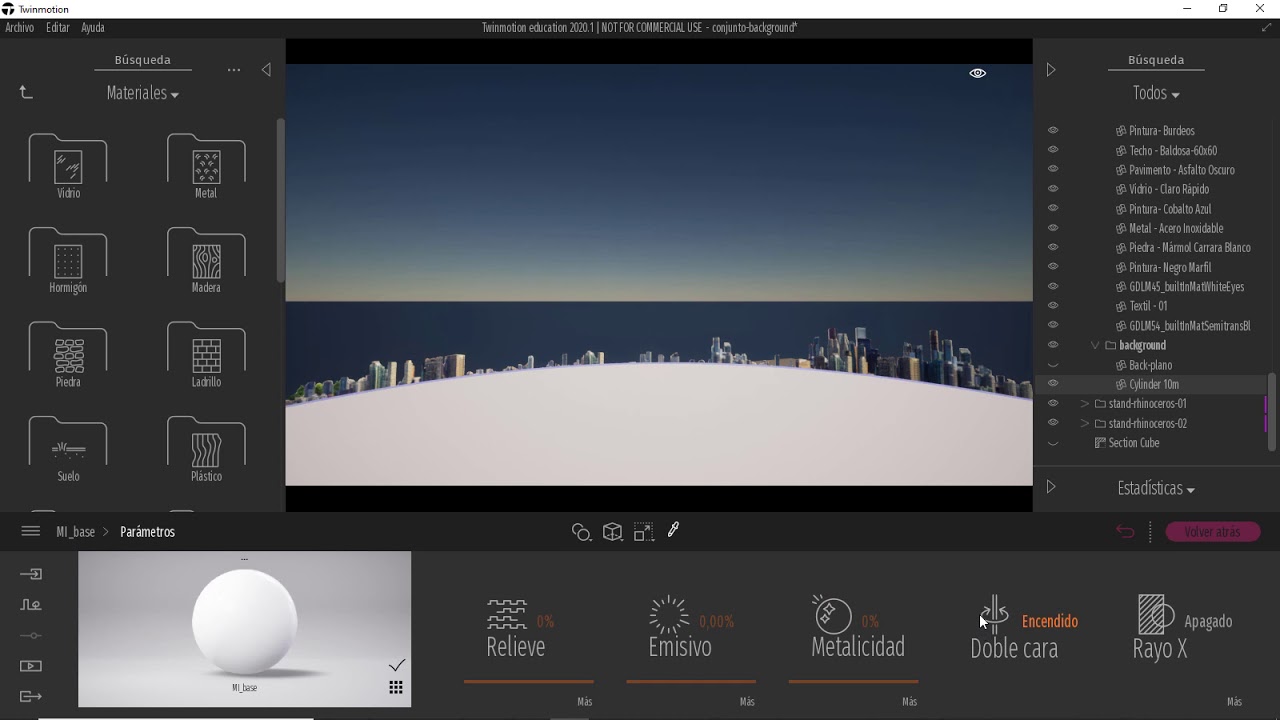Adjust the Emisivo slider bar
This screenshot has width=1280, height=720.
(691, 682)
